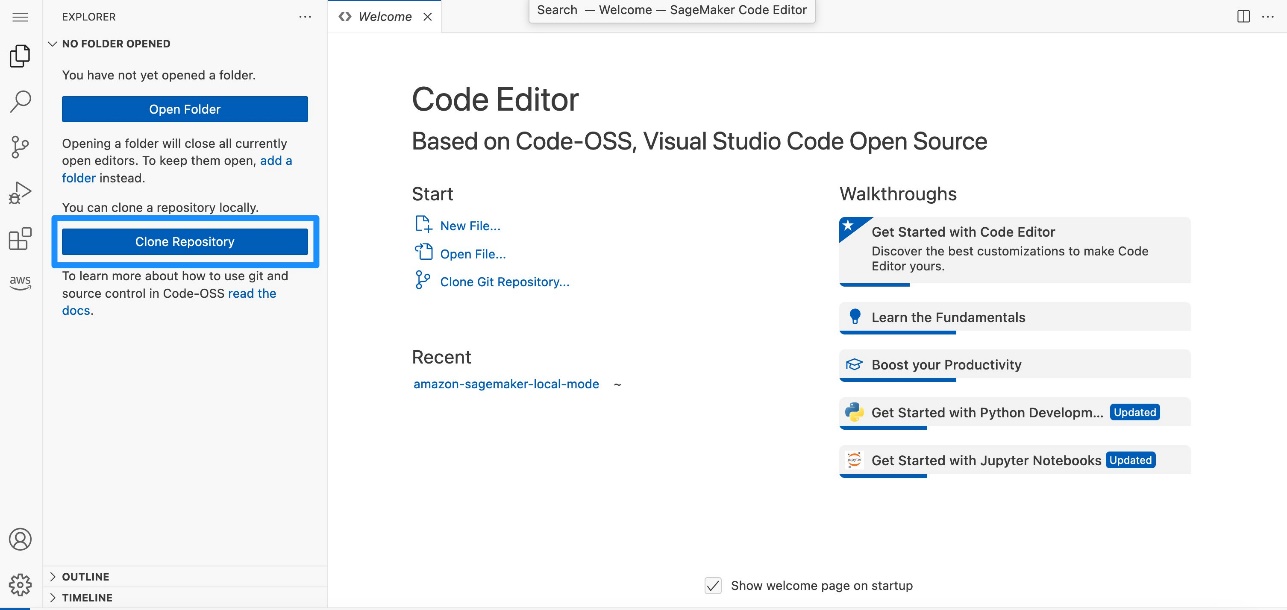Open Get Started with Jupyter Notebooks walkthrough
The image size is (1287, 610).
coord(1015,460)
